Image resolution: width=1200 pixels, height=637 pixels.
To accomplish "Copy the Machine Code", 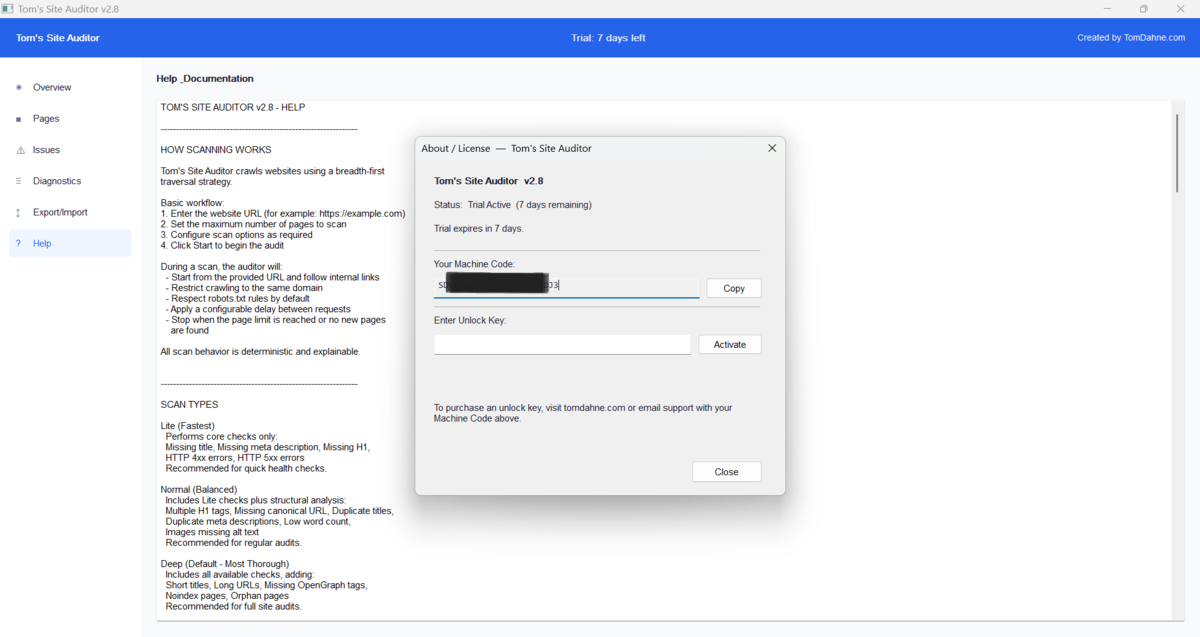I will click(733, 288).
